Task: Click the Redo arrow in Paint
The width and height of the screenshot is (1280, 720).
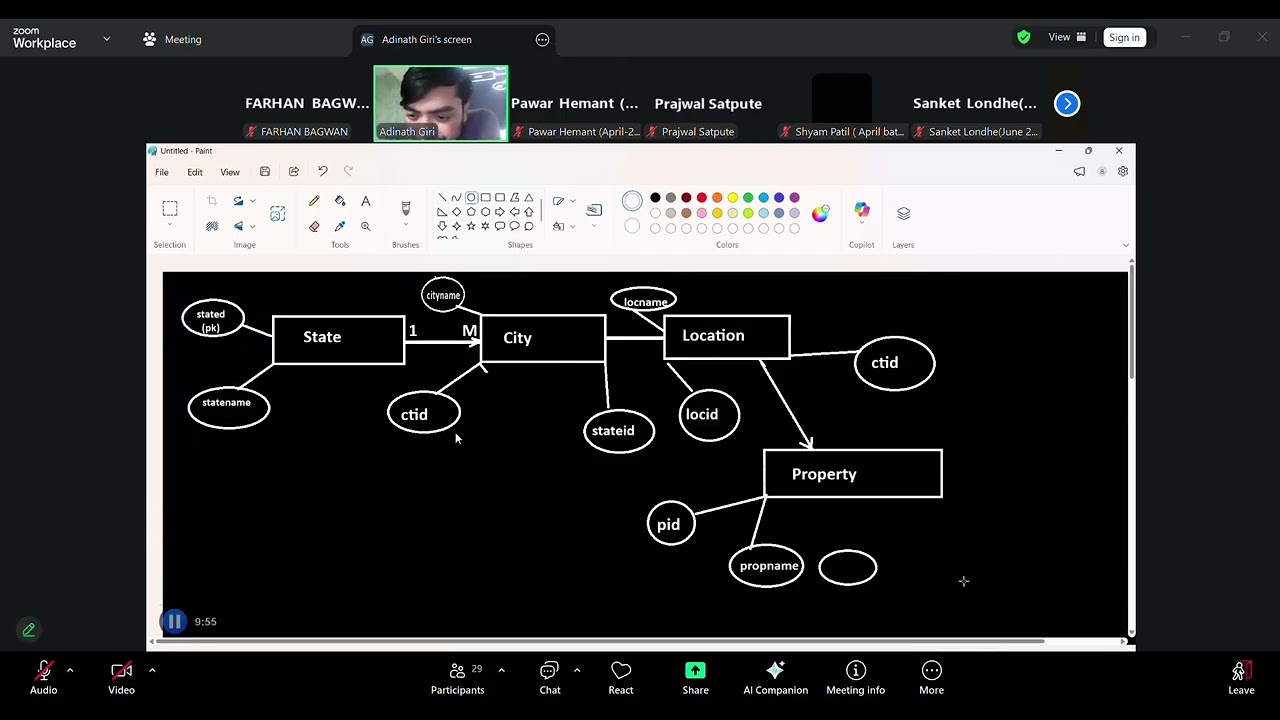Action: pyautogui.click(x=348, y=172)
